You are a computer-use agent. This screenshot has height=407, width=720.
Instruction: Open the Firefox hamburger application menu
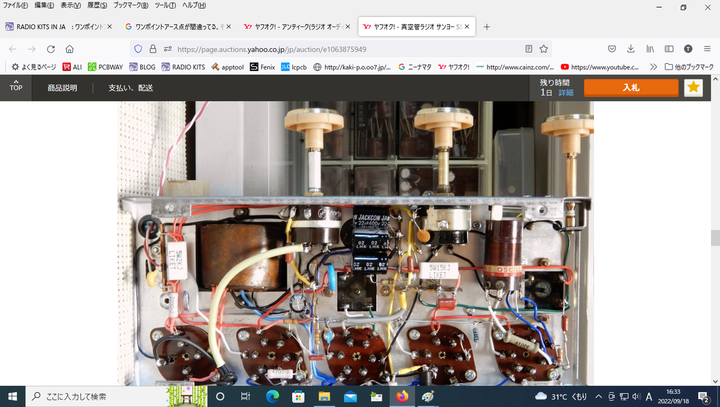(709, 48)
